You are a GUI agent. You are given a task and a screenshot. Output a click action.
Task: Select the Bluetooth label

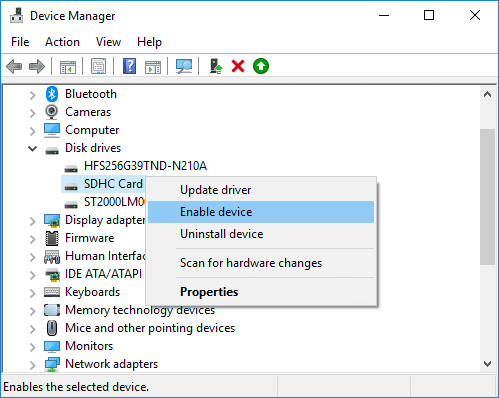tap(91, 94)
